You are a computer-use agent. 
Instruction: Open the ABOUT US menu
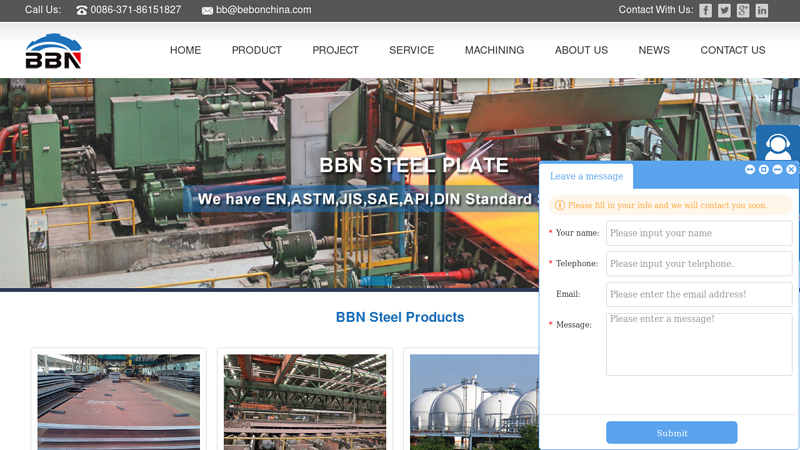[581, 50]
